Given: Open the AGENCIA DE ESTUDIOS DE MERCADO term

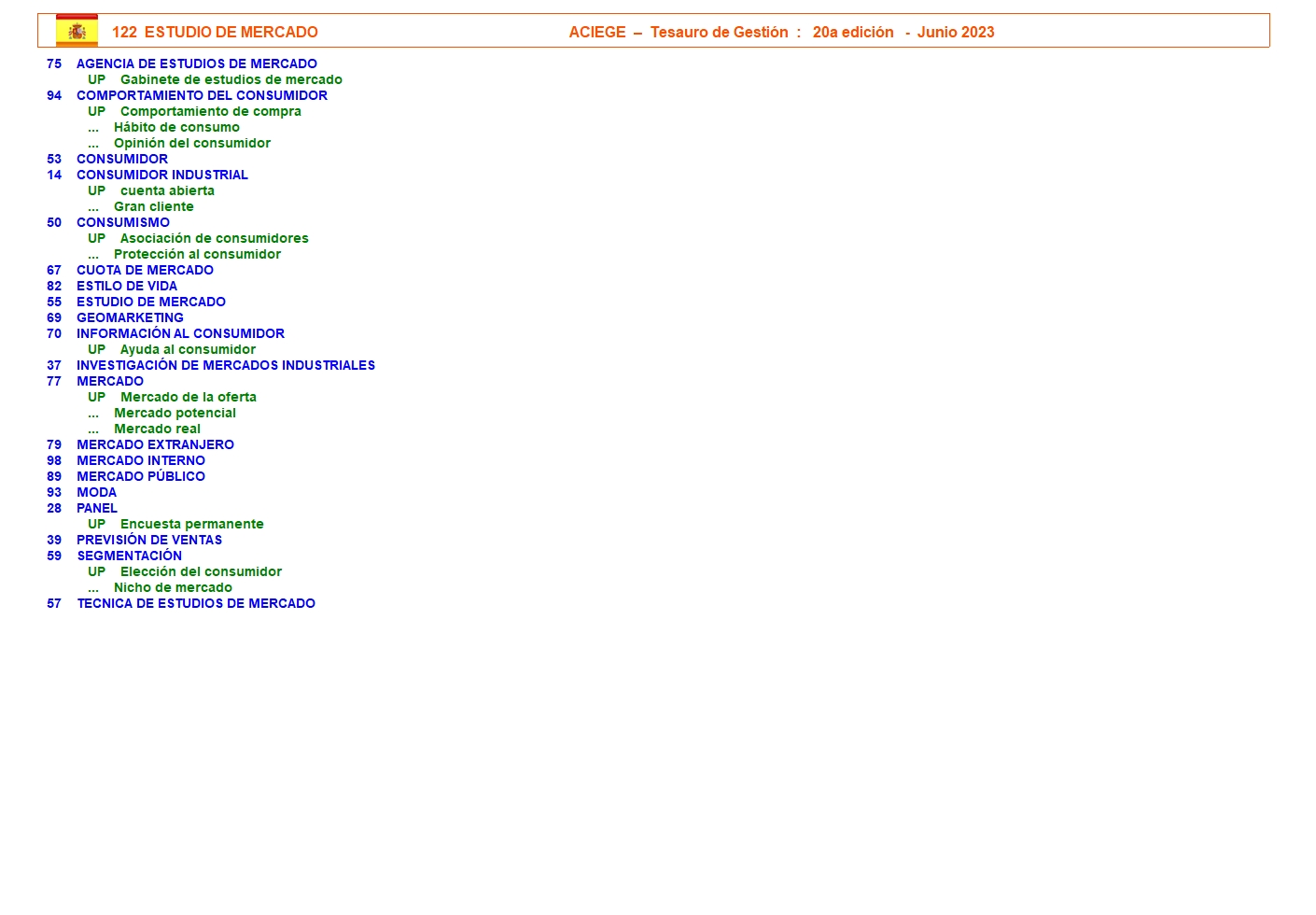Looking at the screenshot, I should (196, 63).
